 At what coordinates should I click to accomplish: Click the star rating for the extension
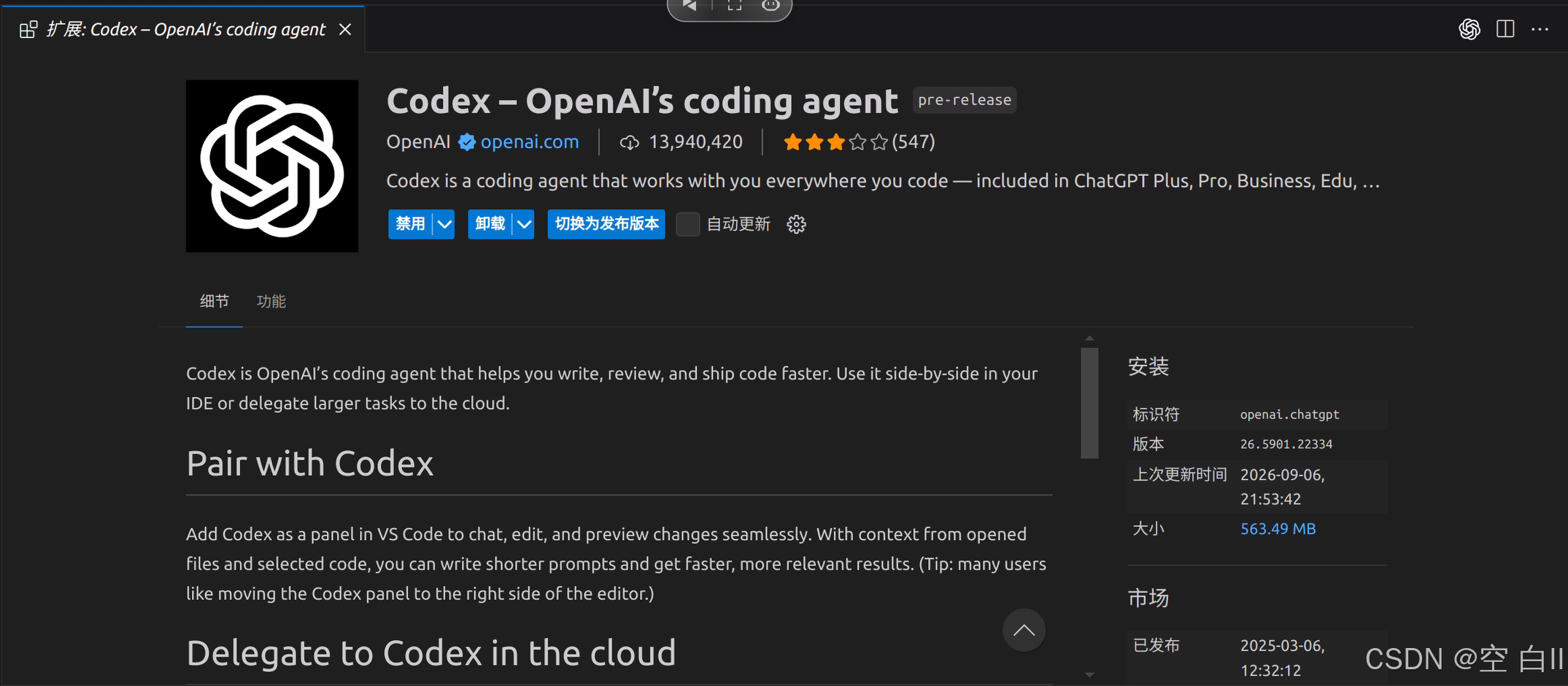click(x=835, y=142)
